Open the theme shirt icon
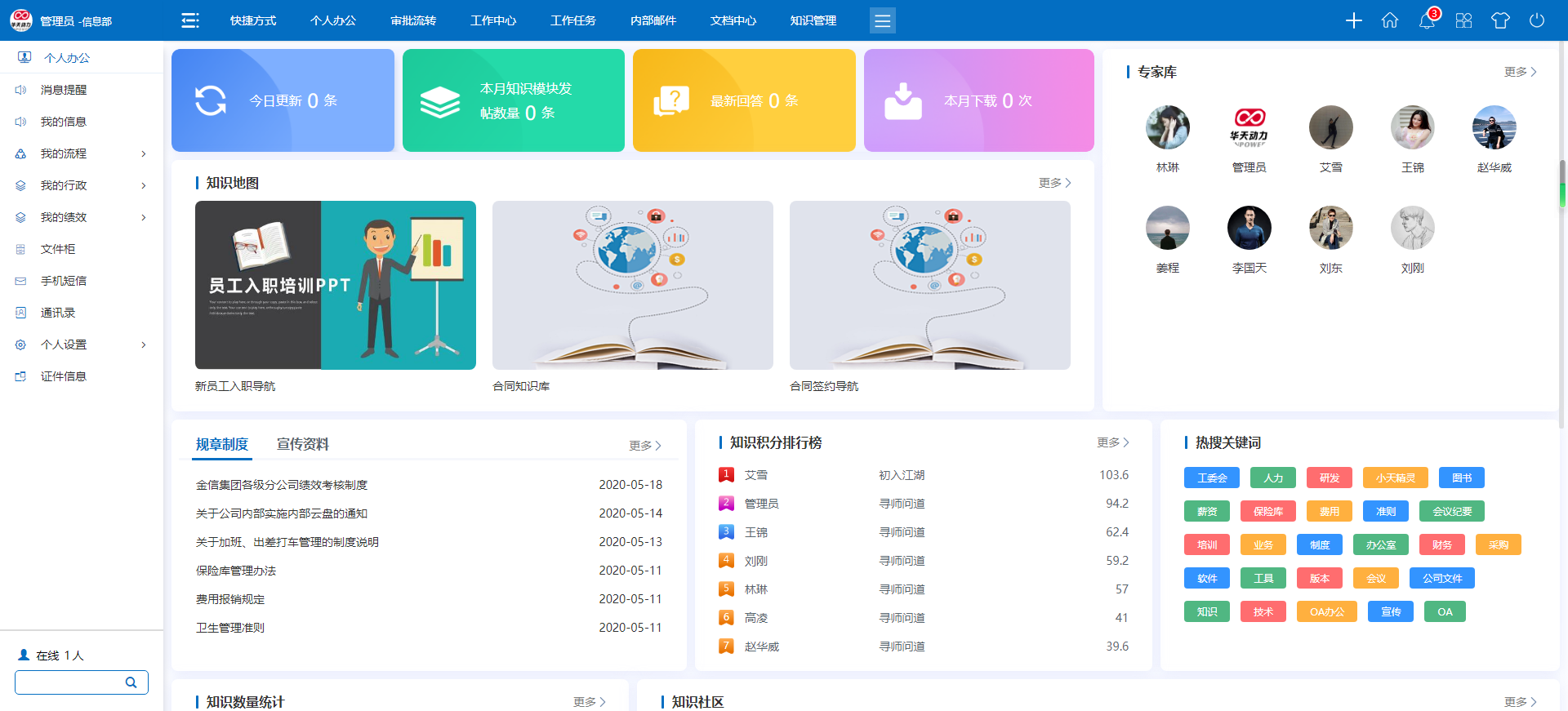 point(1500,20)
